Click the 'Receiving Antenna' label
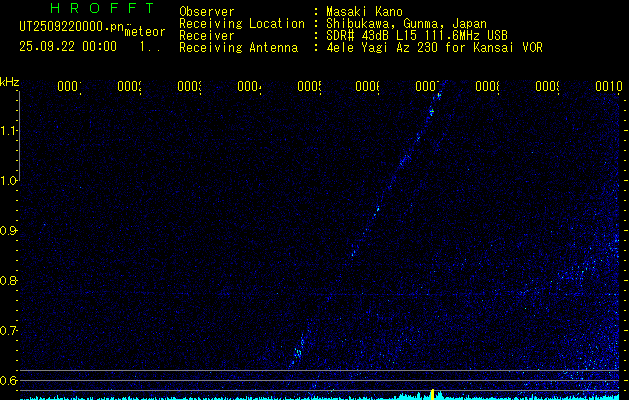Viewport: 629px width, 400px height. coord(238,48)
